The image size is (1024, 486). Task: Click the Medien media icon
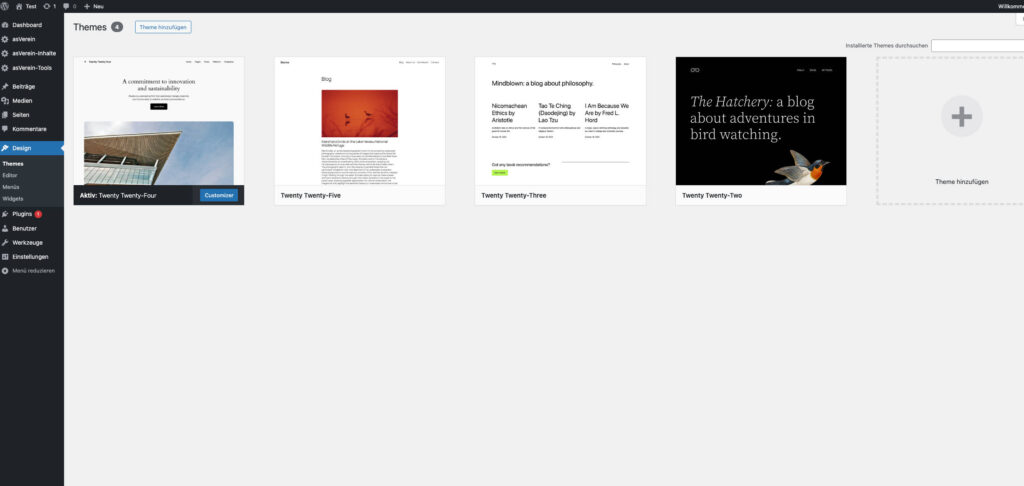[x=5, y=101]
